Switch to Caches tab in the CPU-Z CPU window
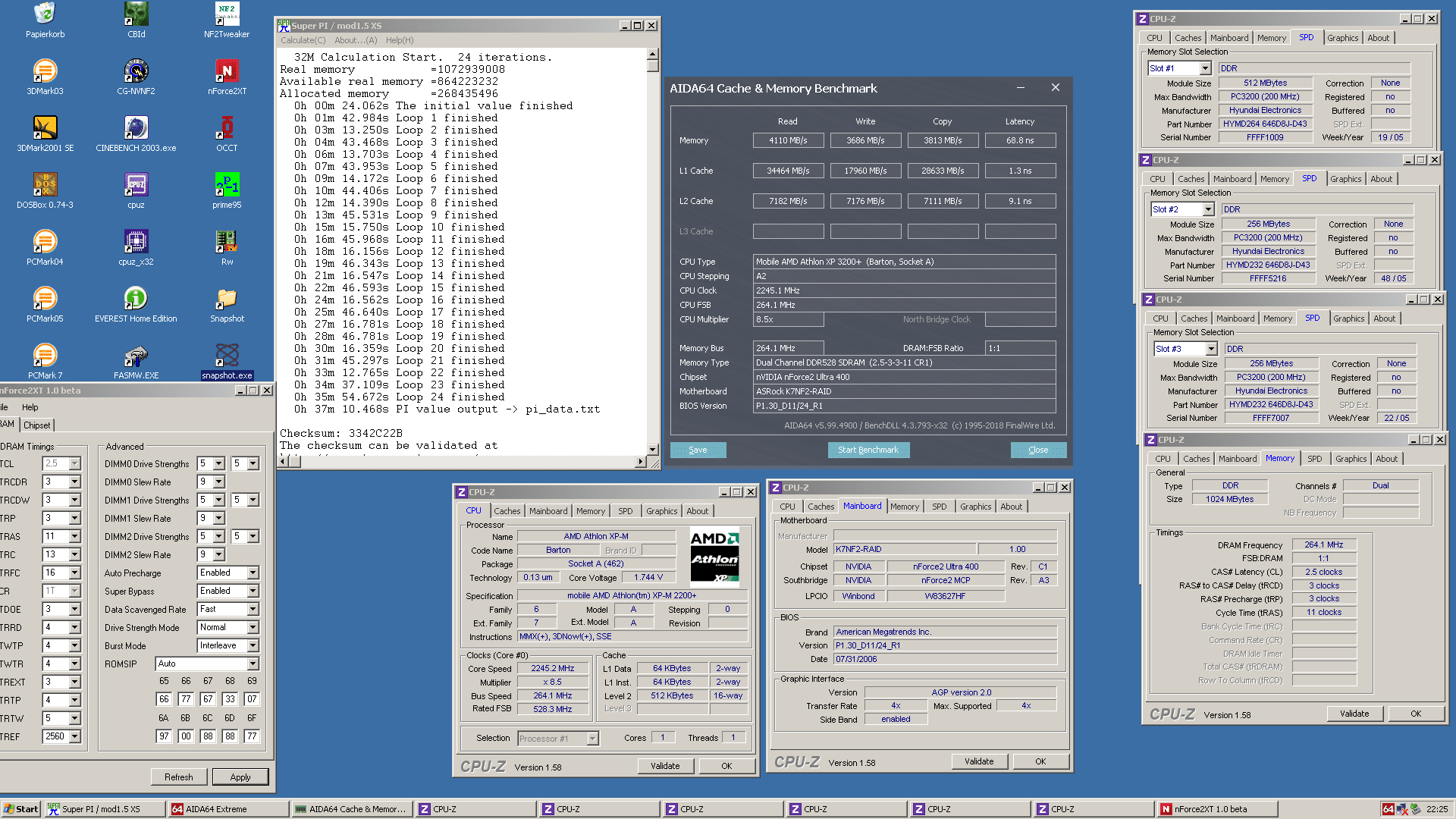The height and width of the screenshot is (819, 1456). point(507,511)
